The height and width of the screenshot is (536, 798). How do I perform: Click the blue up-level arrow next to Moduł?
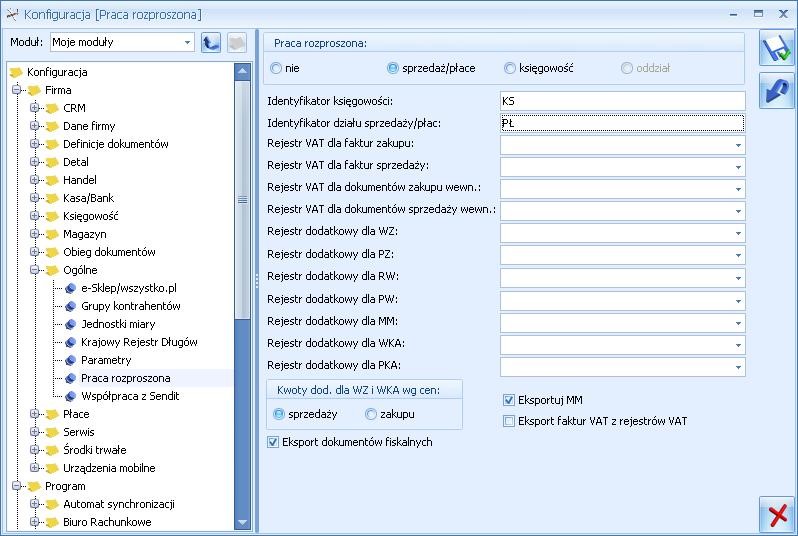pyautogui.click(x=211, y=42)
